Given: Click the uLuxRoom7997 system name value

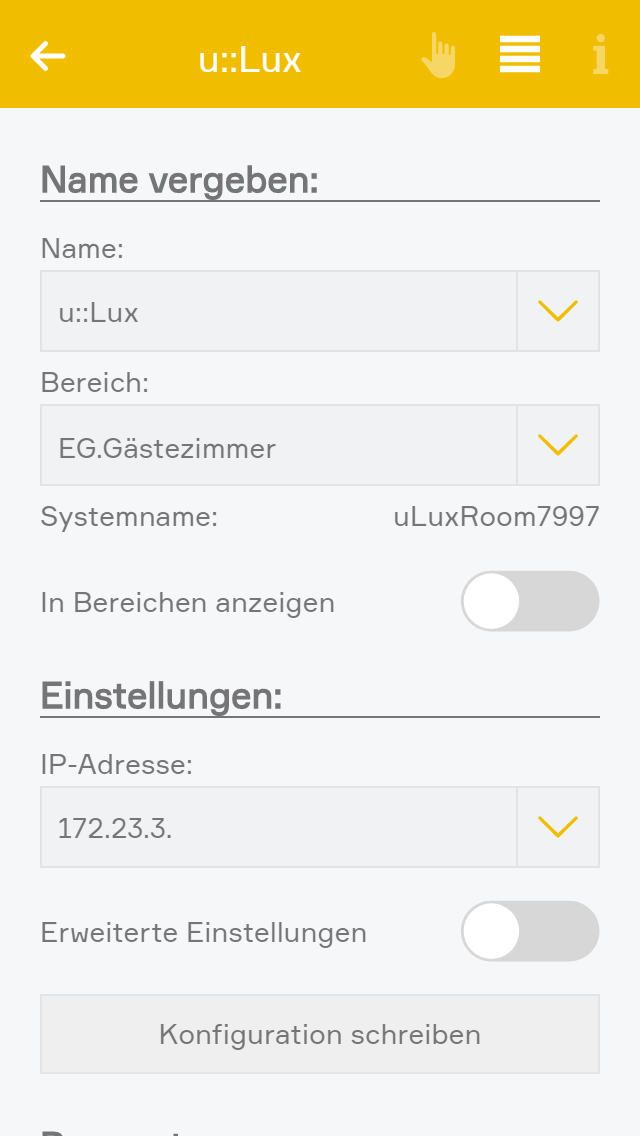Looking at the screenshot, I should coord(496,517).
